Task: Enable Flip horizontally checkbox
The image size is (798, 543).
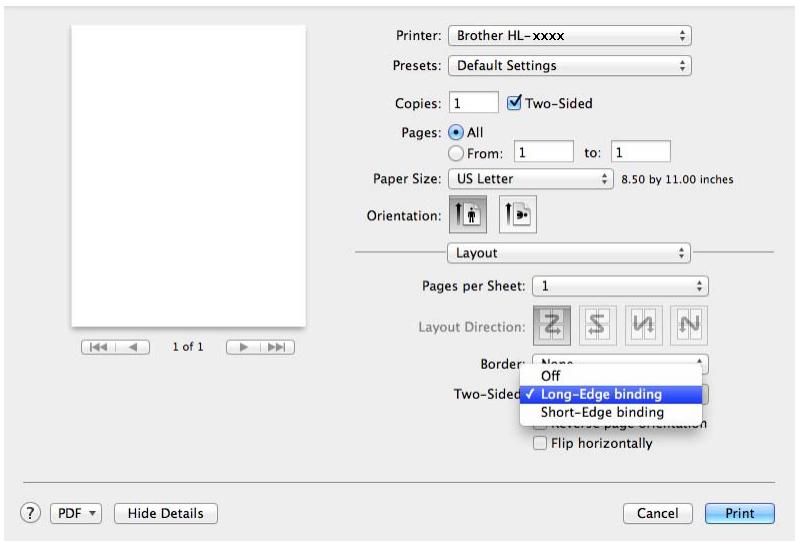Action: pos(539,443)
